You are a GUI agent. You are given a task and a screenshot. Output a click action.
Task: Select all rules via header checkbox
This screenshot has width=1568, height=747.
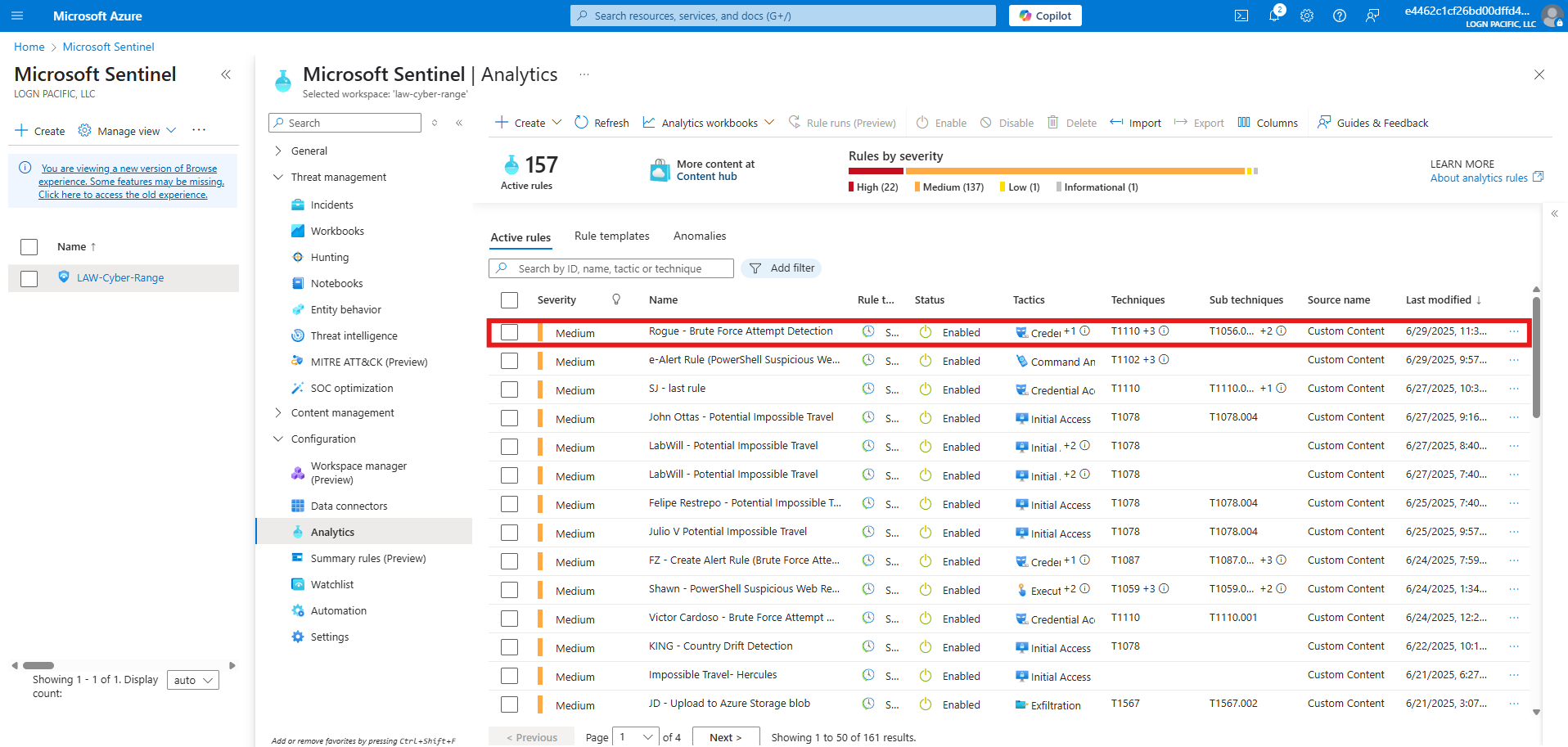click(x=509, y=300)
